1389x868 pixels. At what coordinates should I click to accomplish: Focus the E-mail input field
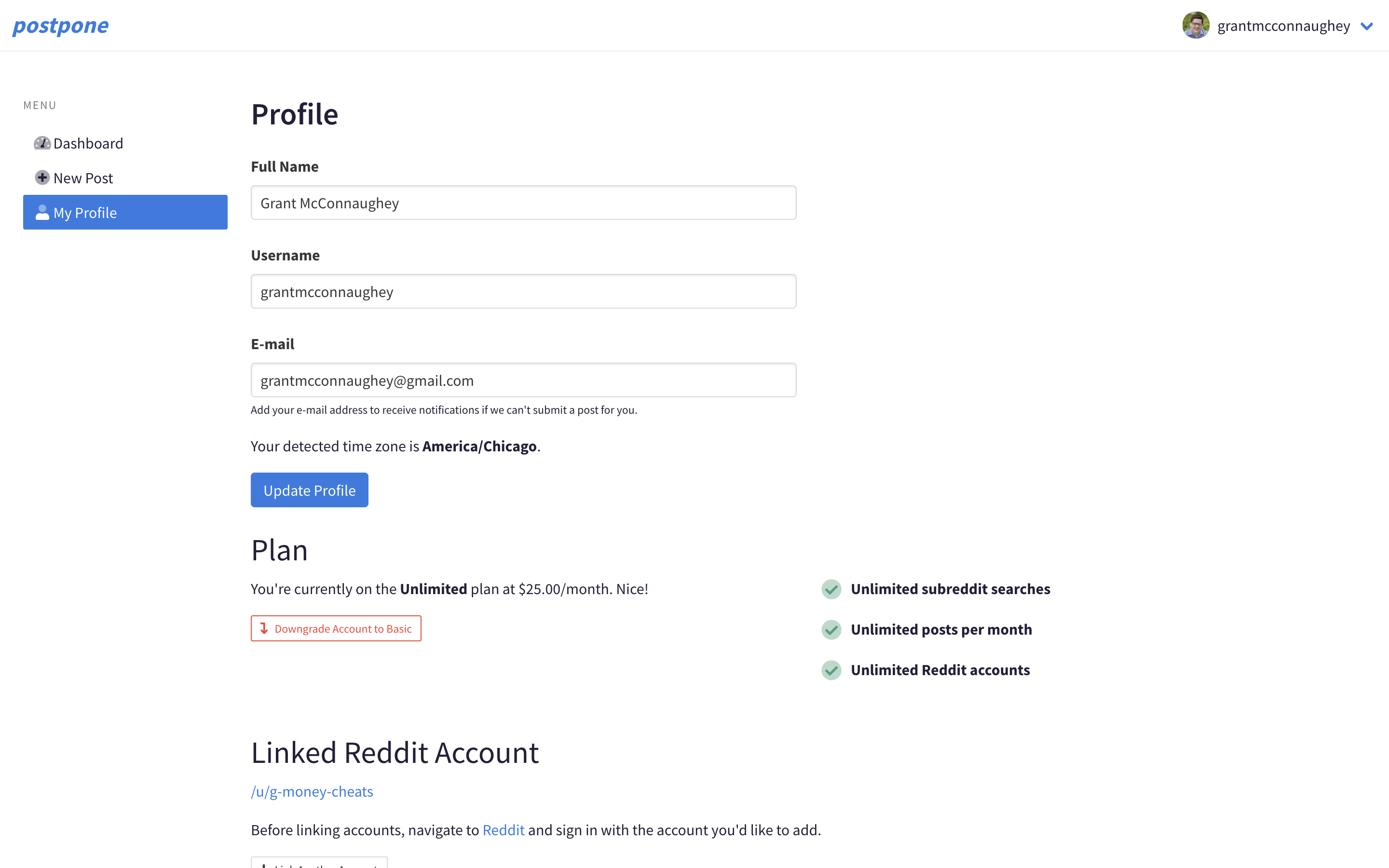[x=523, y=380]
